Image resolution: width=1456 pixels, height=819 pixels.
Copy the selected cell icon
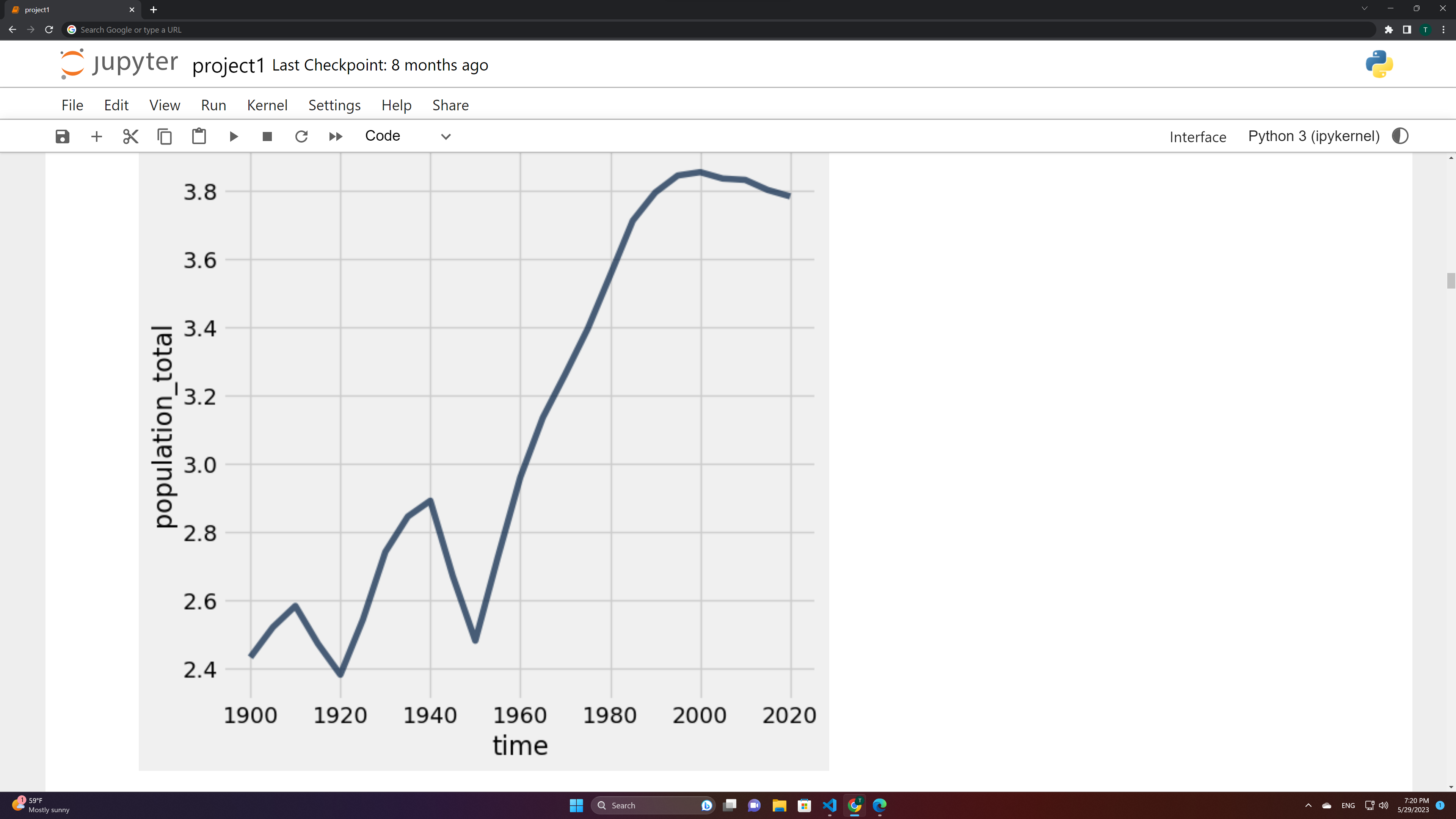tap(165, 136)
